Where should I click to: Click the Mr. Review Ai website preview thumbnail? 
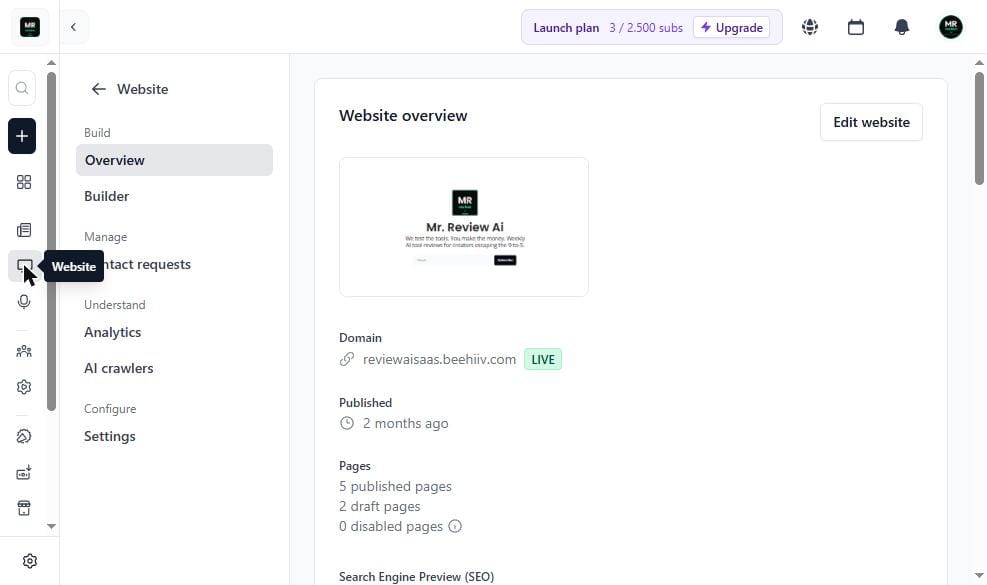coord(464,227)
